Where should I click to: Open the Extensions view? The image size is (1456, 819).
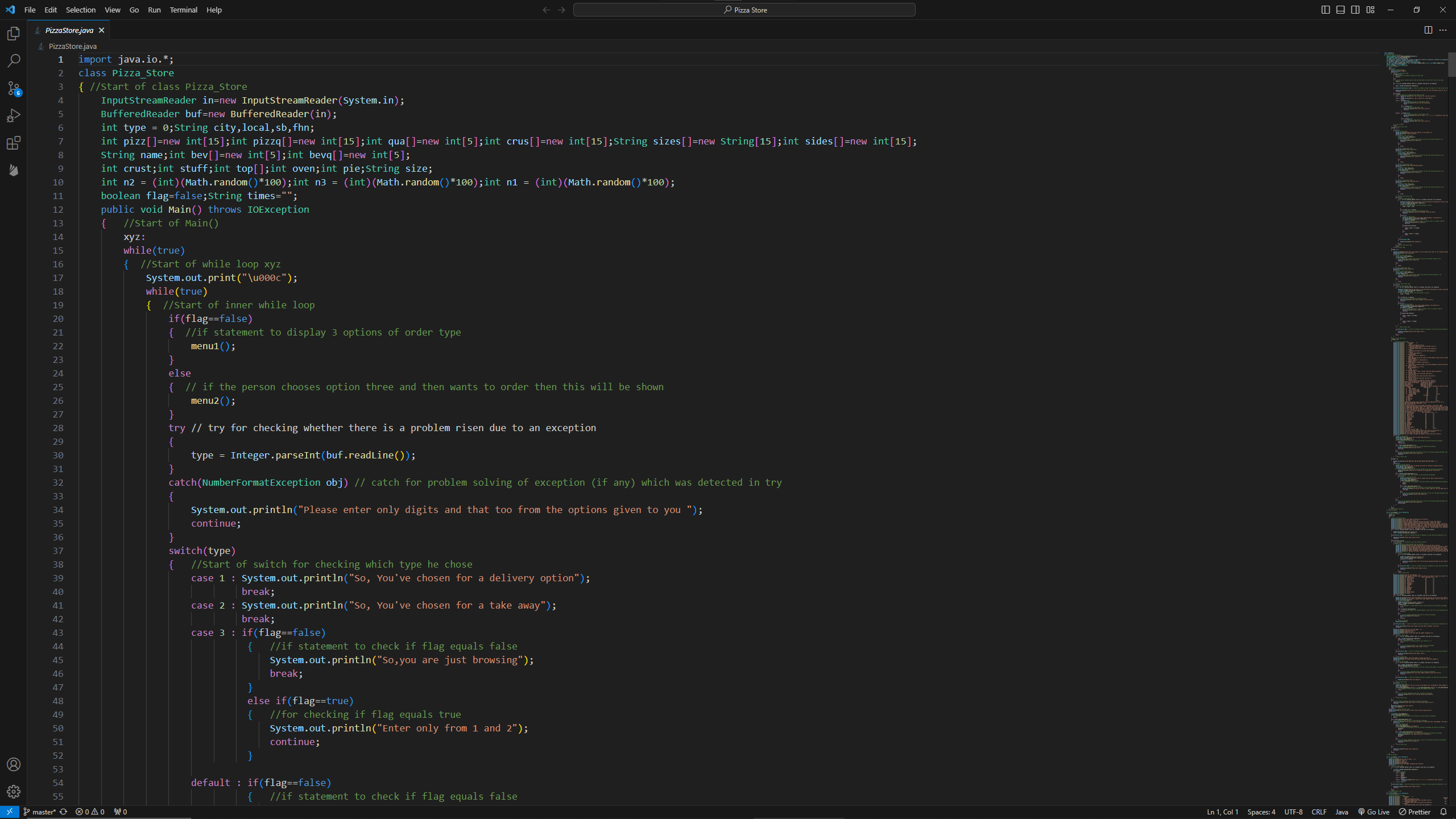coord(14,143)
